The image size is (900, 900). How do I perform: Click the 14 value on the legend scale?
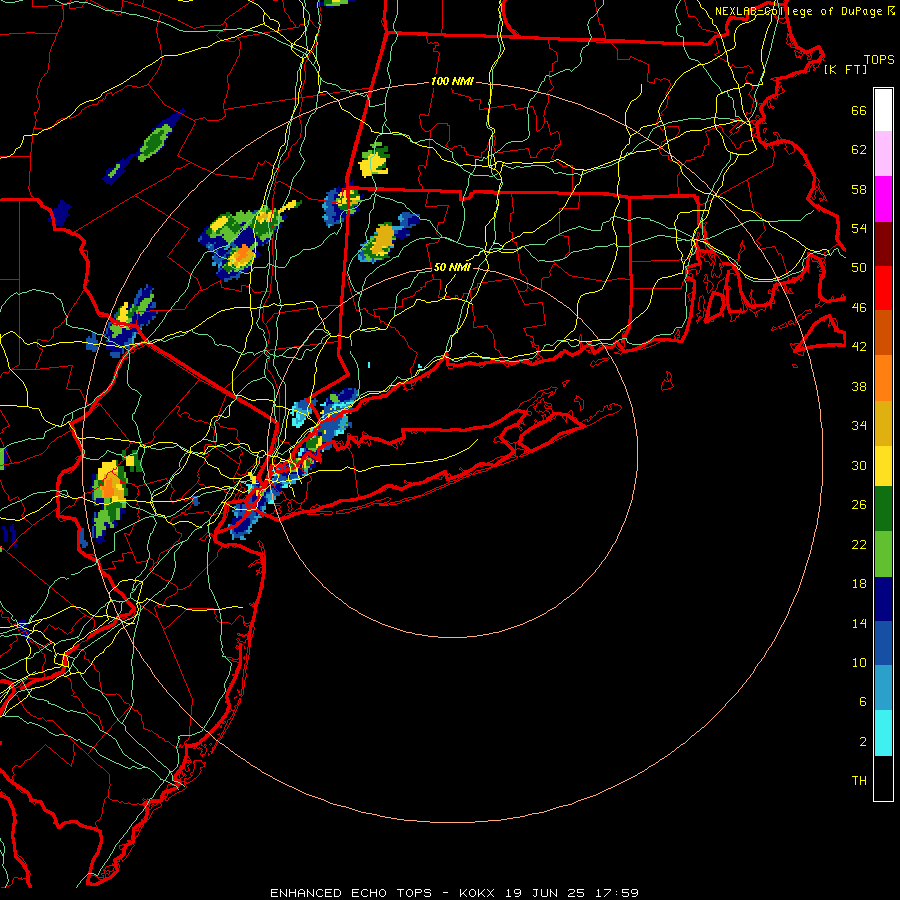[859, 623]
